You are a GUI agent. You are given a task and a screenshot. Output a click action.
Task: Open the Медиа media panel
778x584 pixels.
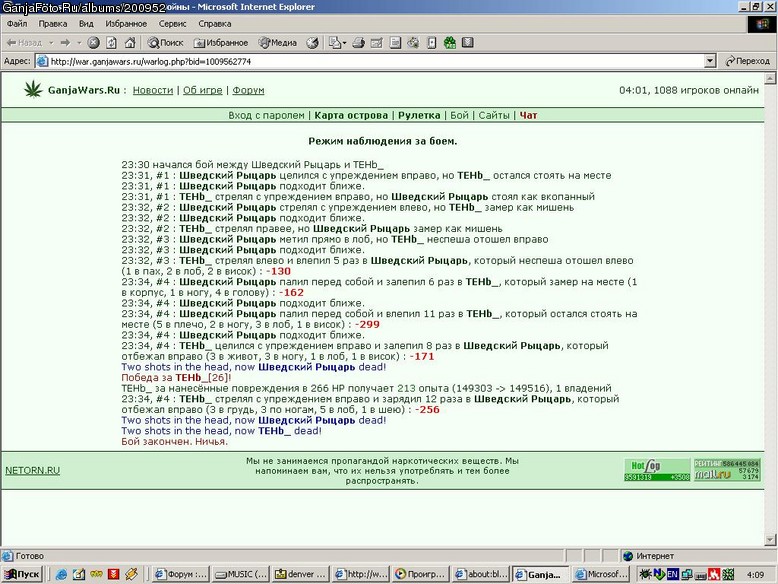[x=277, y=43]
